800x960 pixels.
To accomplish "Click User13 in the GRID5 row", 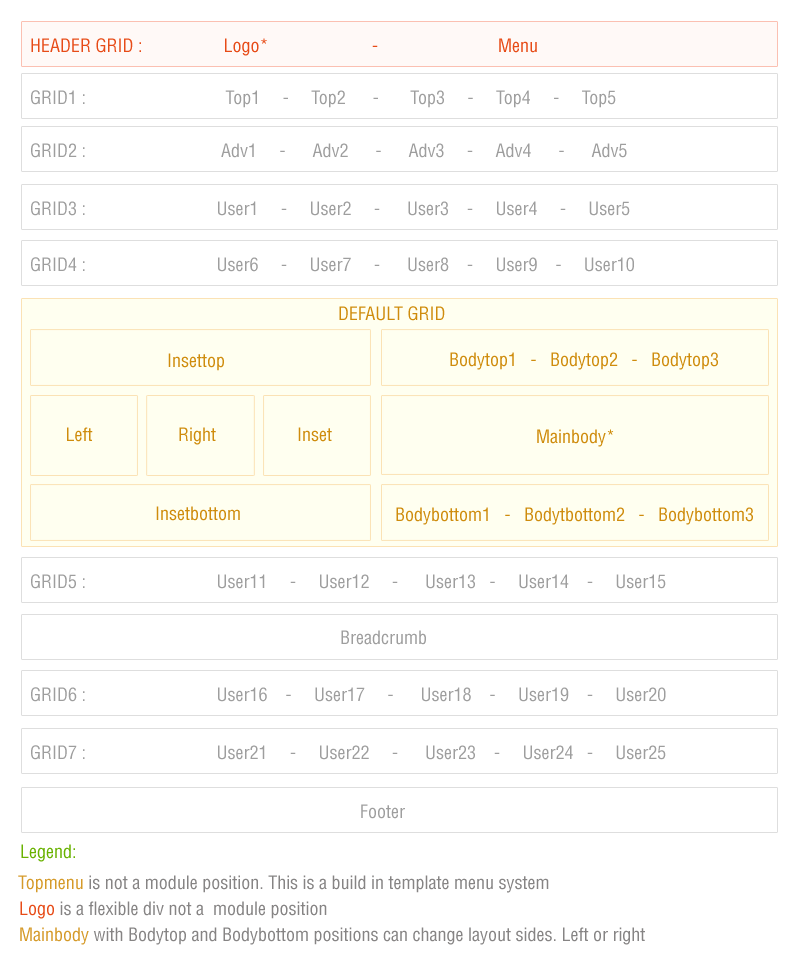I will click(x=450, y=582).
